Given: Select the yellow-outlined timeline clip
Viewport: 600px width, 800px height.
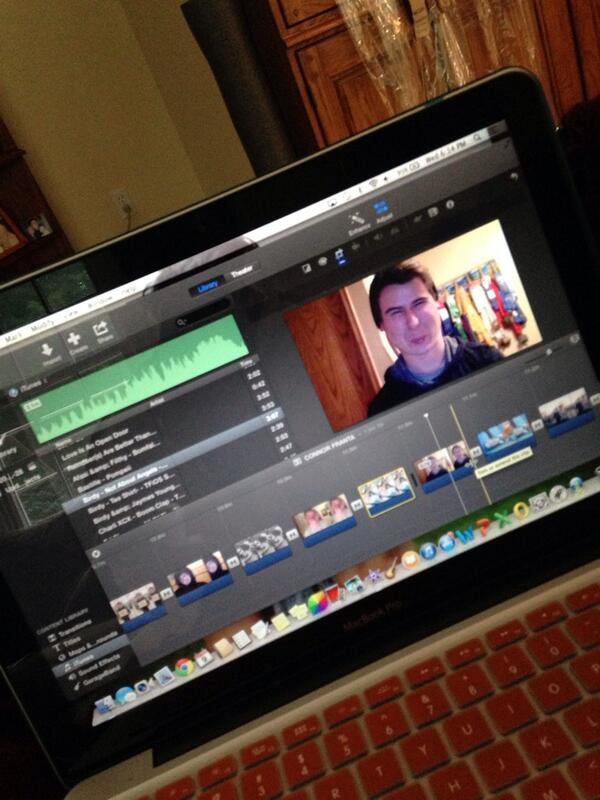Looking at the screenshot, I should pos(386,491).
